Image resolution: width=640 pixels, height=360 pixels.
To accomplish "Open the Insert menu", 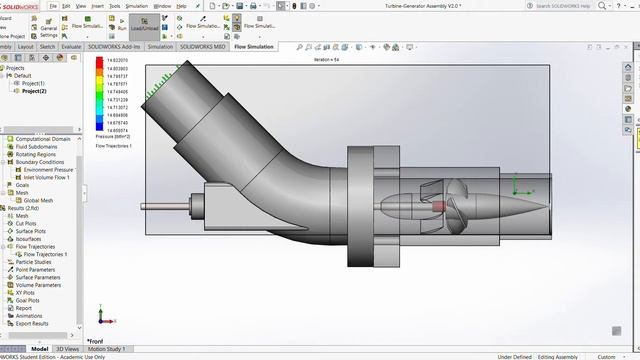I will [97, 6].
